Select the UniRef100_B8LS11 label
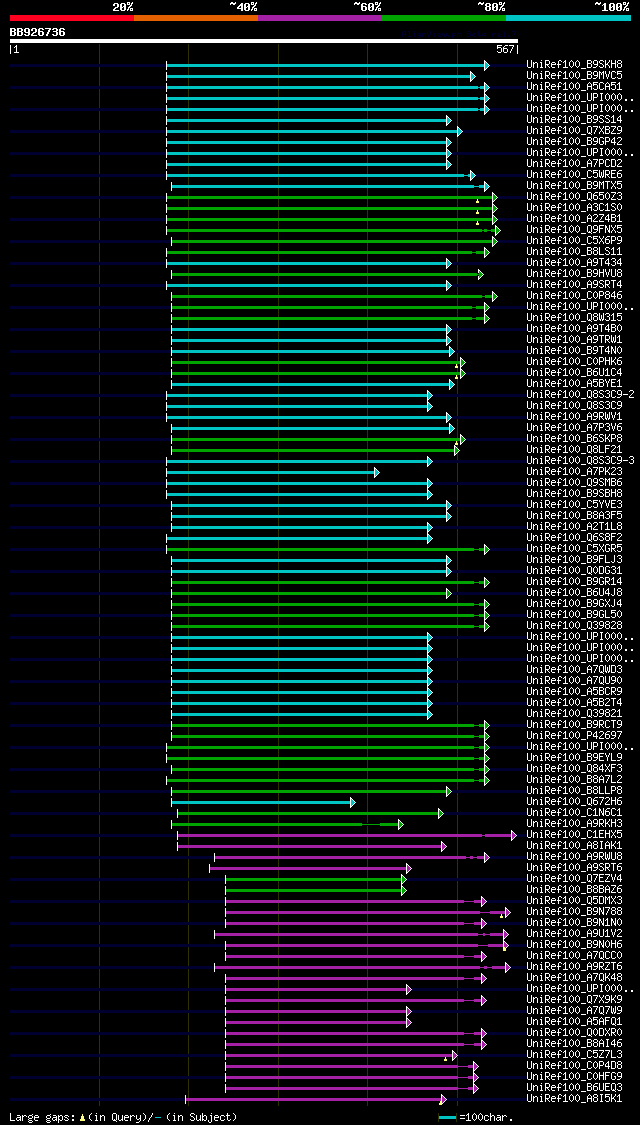 (574, 252)
